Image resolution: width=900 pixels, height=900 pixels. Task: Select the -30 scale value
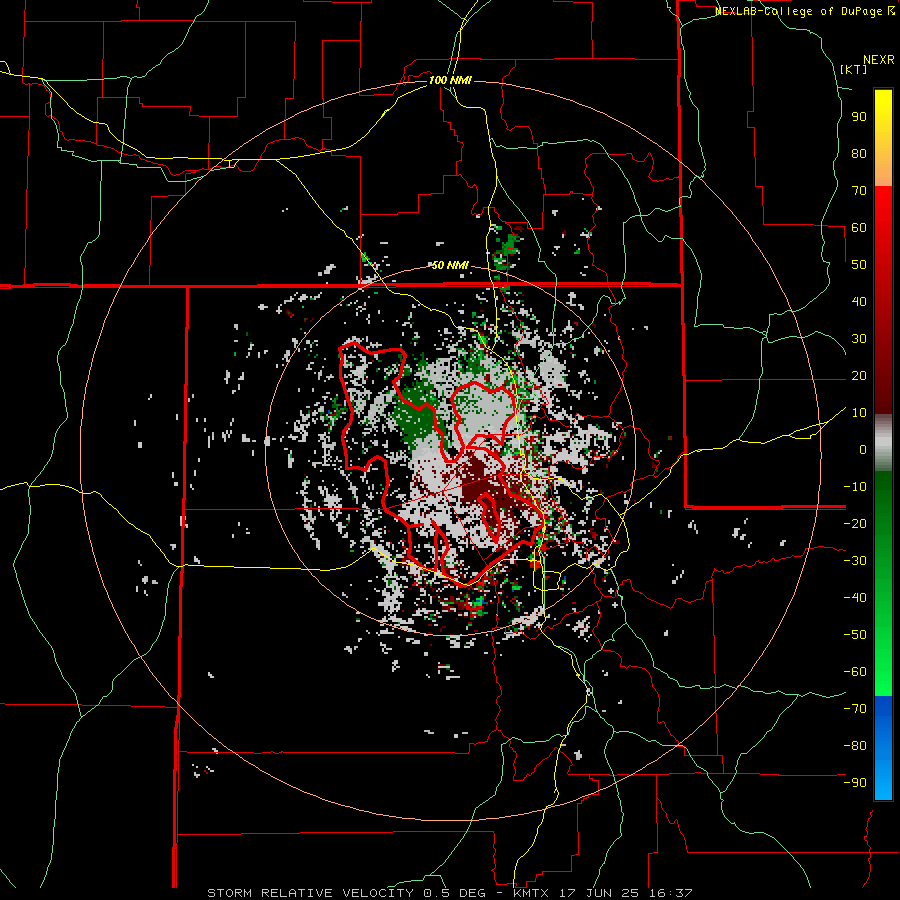[x=855, y=561]
